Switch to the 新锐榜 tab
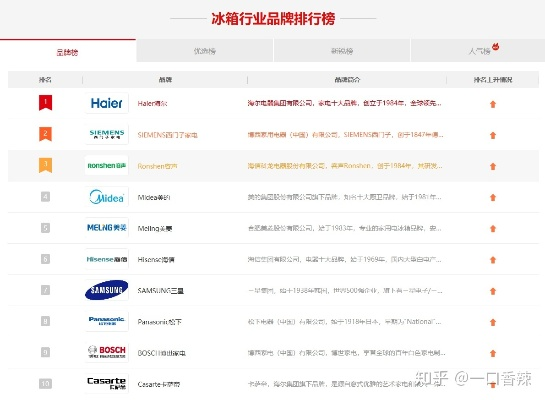 pyautogui.click(x=342, y=51)
